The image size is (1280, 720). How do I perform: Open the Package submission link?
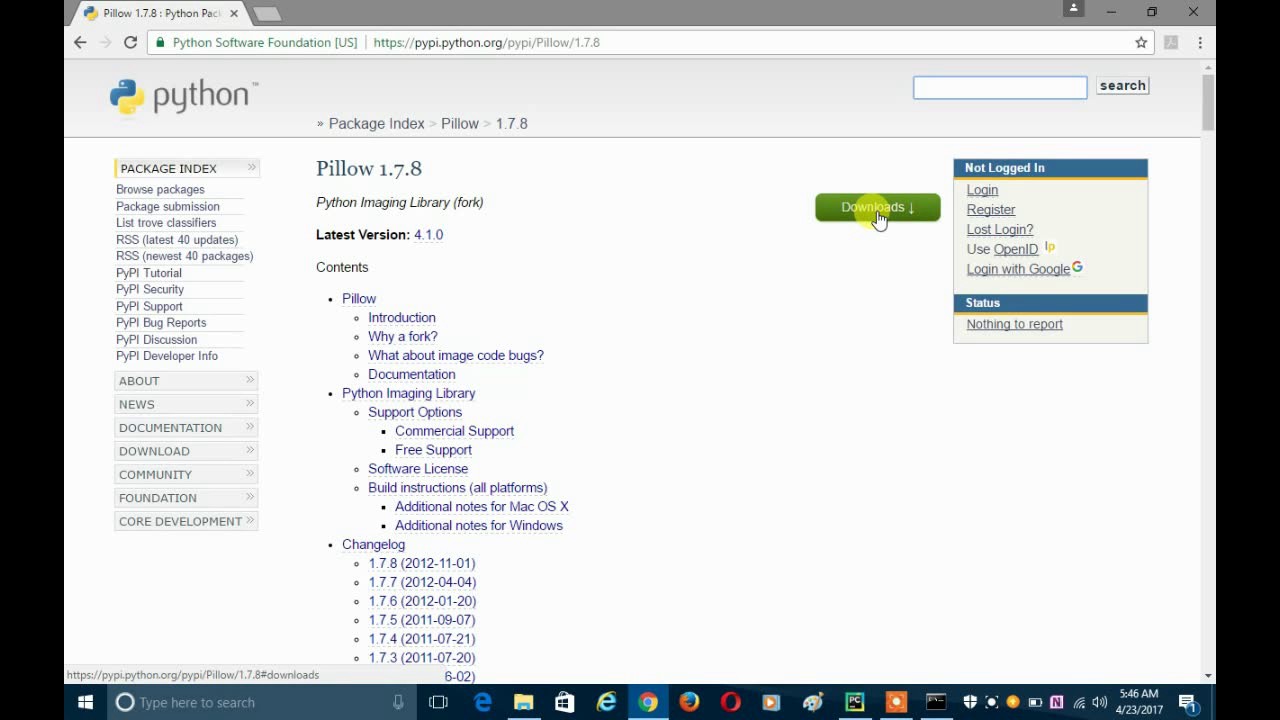point(168,206)
